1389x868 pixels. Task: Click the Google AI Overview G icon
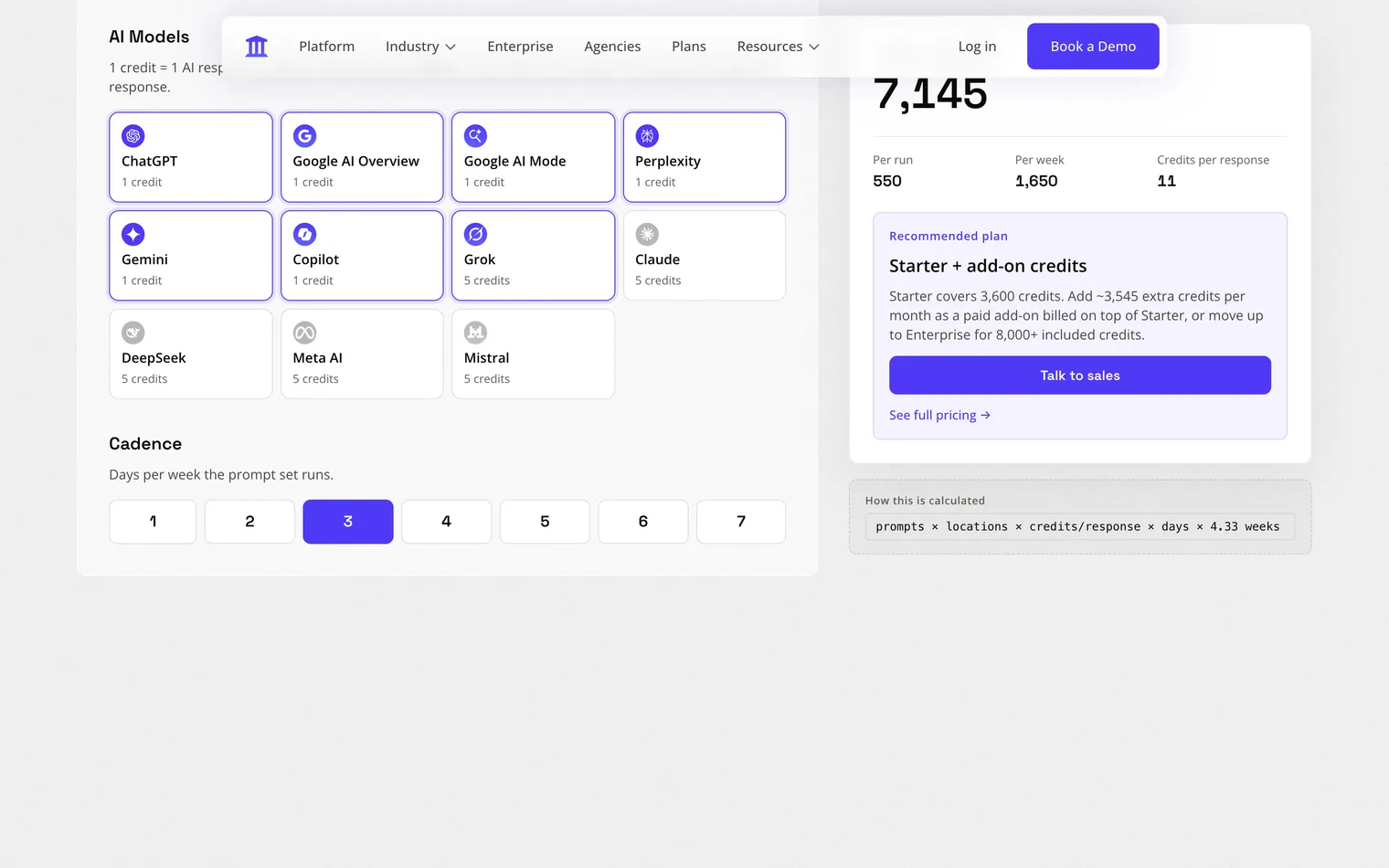coord(304,136)
